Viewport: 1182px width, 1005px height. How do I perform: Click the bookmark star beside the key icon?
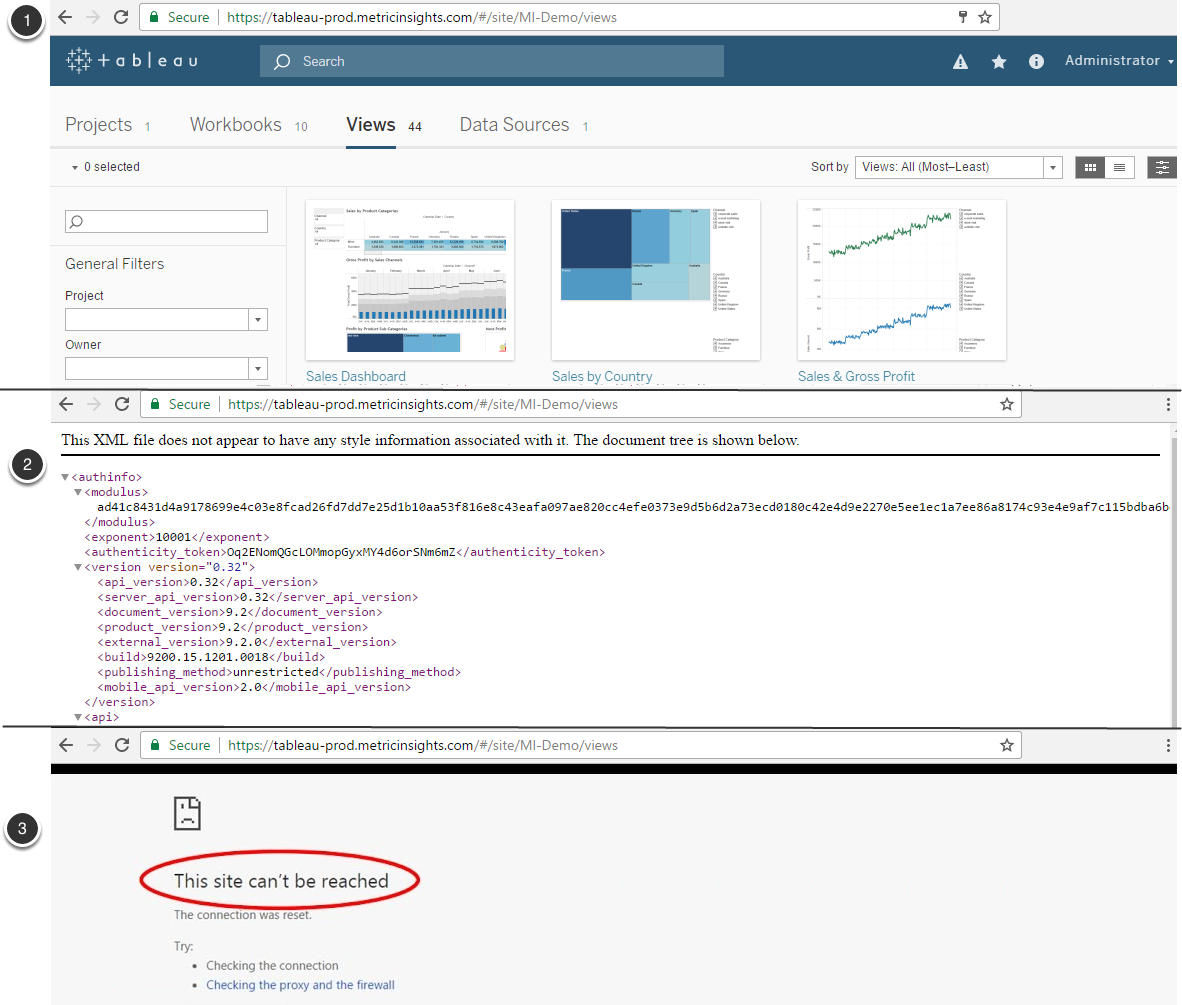click(984, 17)
